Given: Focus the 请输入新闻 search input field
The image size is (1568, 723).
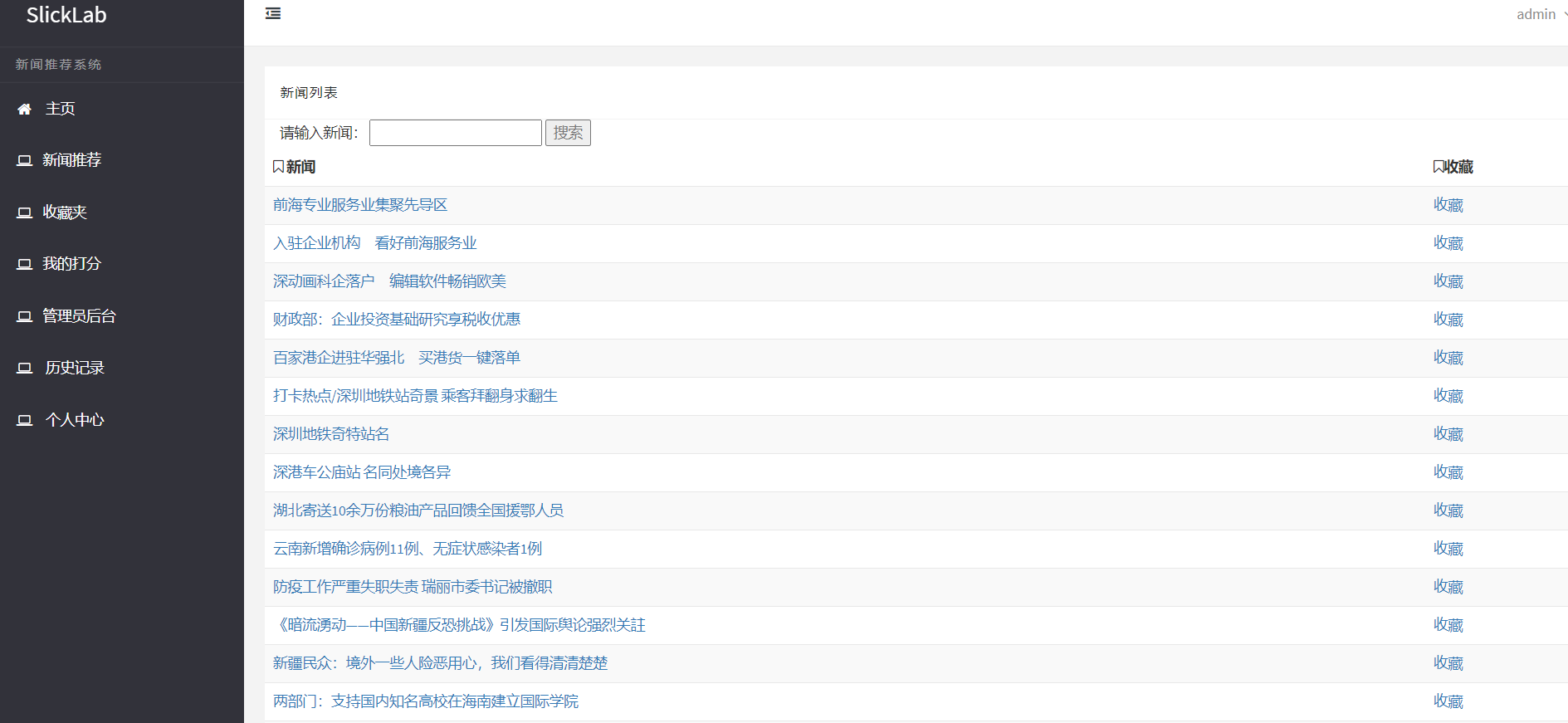Looking at the screenshot, I should [x=456, y=133].
